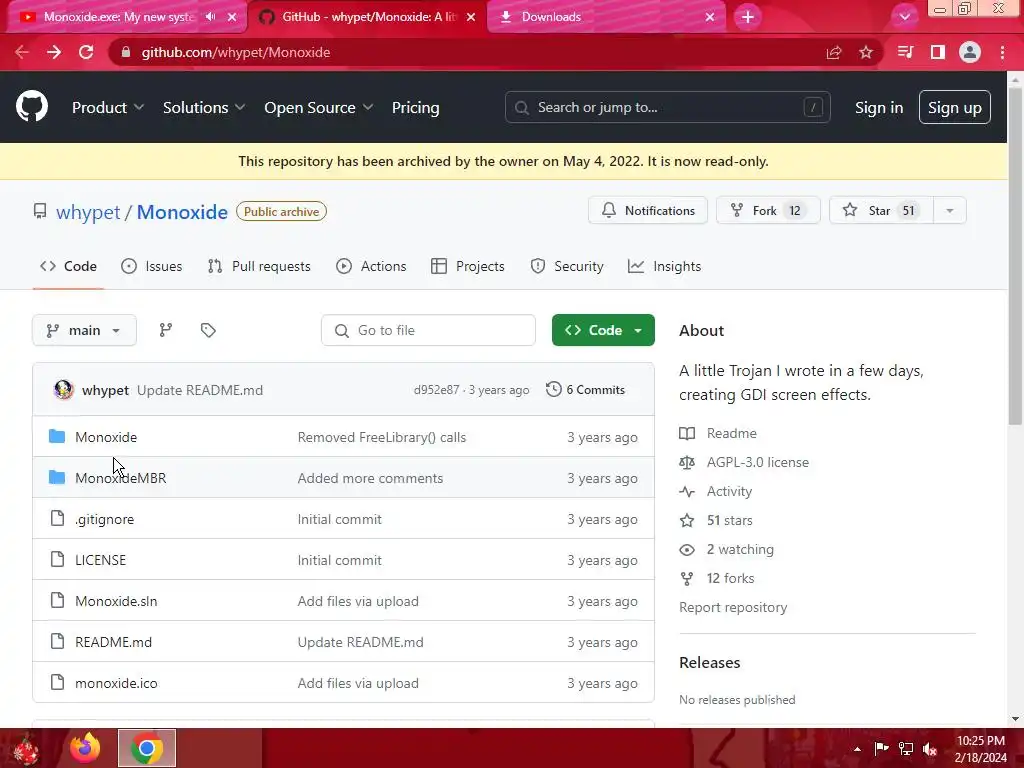Screen dimensions: 1024x768
Task: Launch Firefox from the taskbar
Action: (x=85, y=748)
